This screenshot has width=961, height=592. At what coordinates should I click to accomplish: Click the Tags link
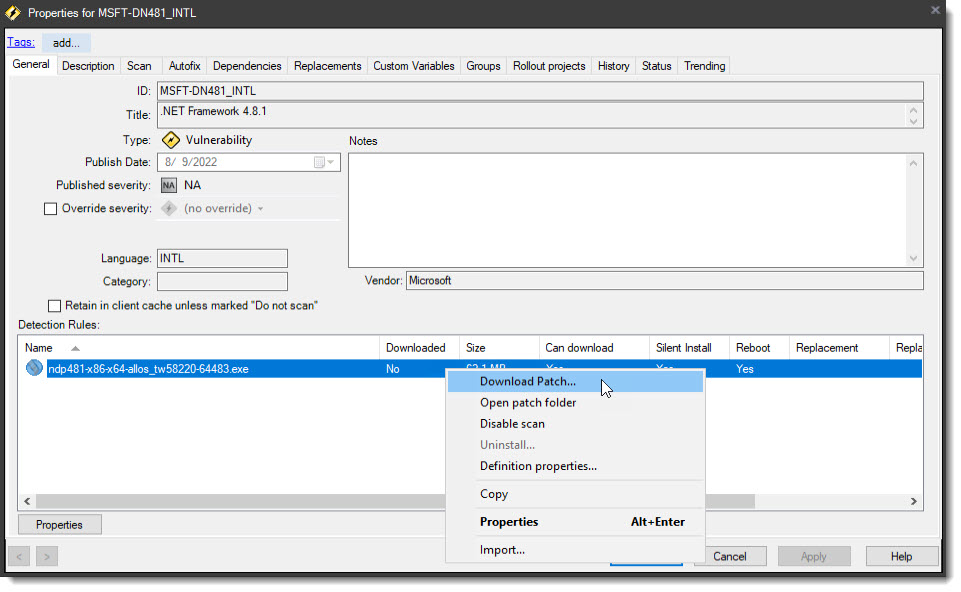click(20, 42)
